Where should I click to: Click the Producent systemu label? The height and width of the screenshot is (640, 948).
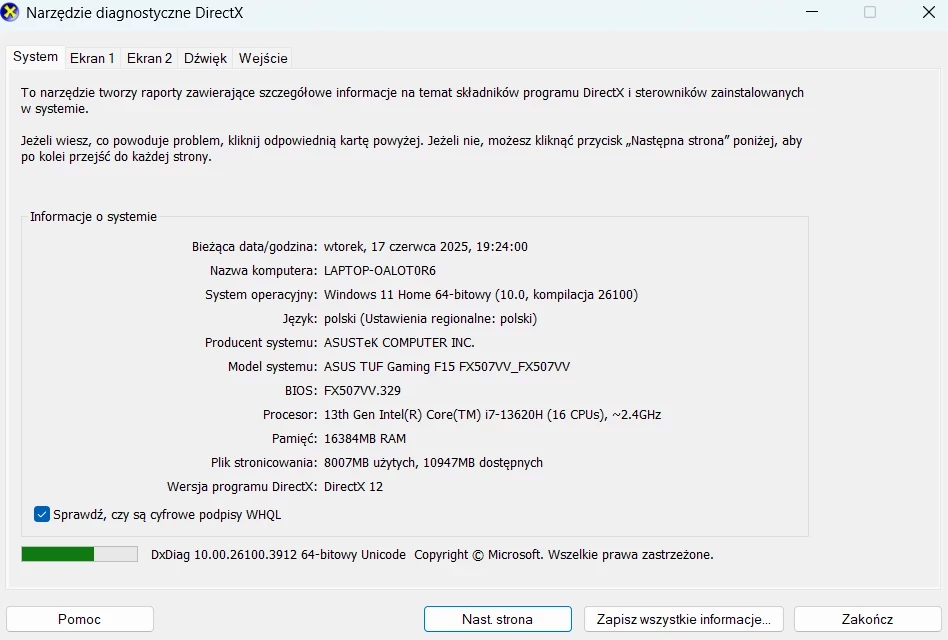(261, 343)
